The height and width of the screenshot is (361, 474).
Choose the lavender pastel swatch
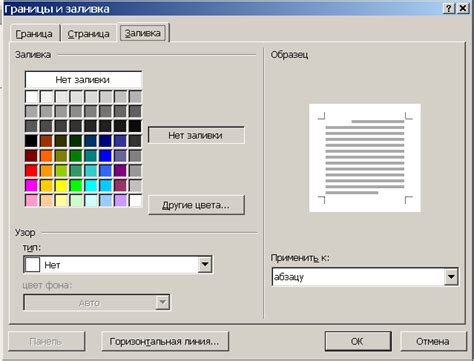(121, 201)
